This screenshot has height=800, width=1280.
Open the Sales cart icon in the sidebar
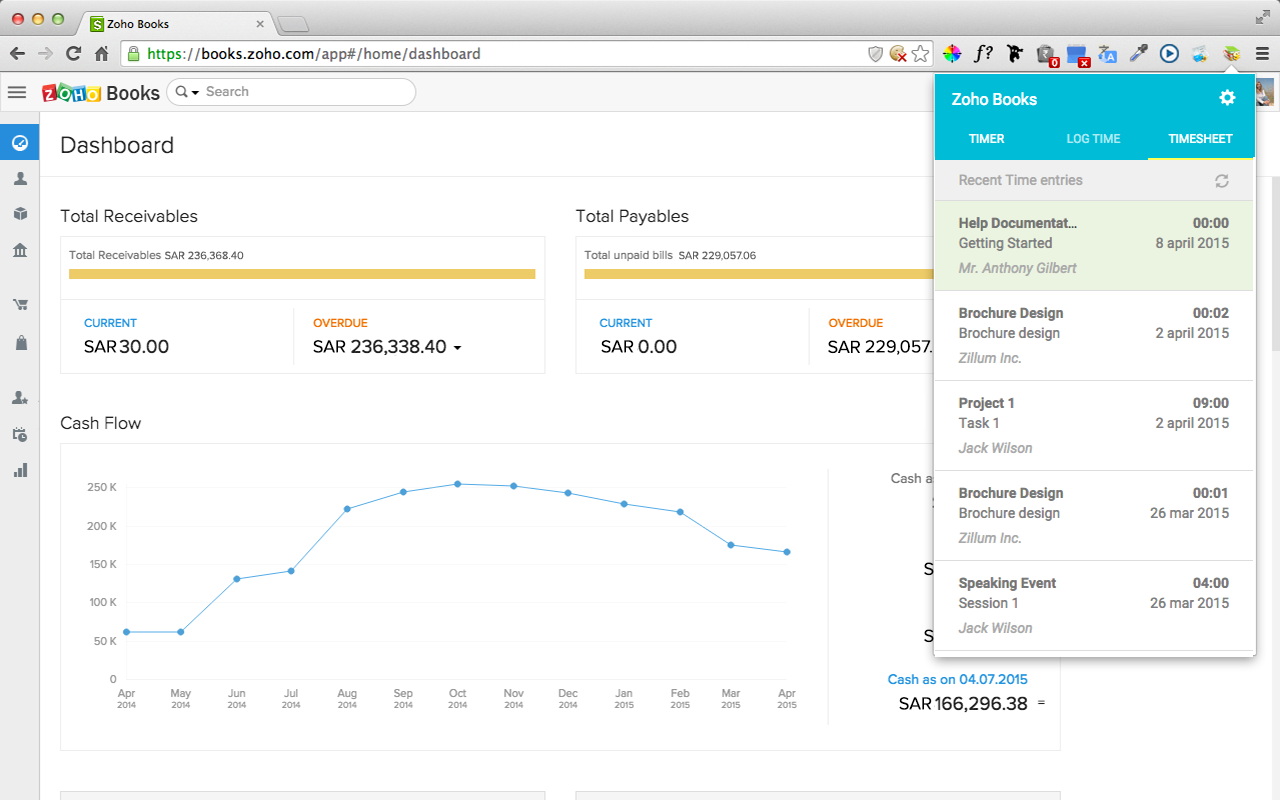click(20, 305)
